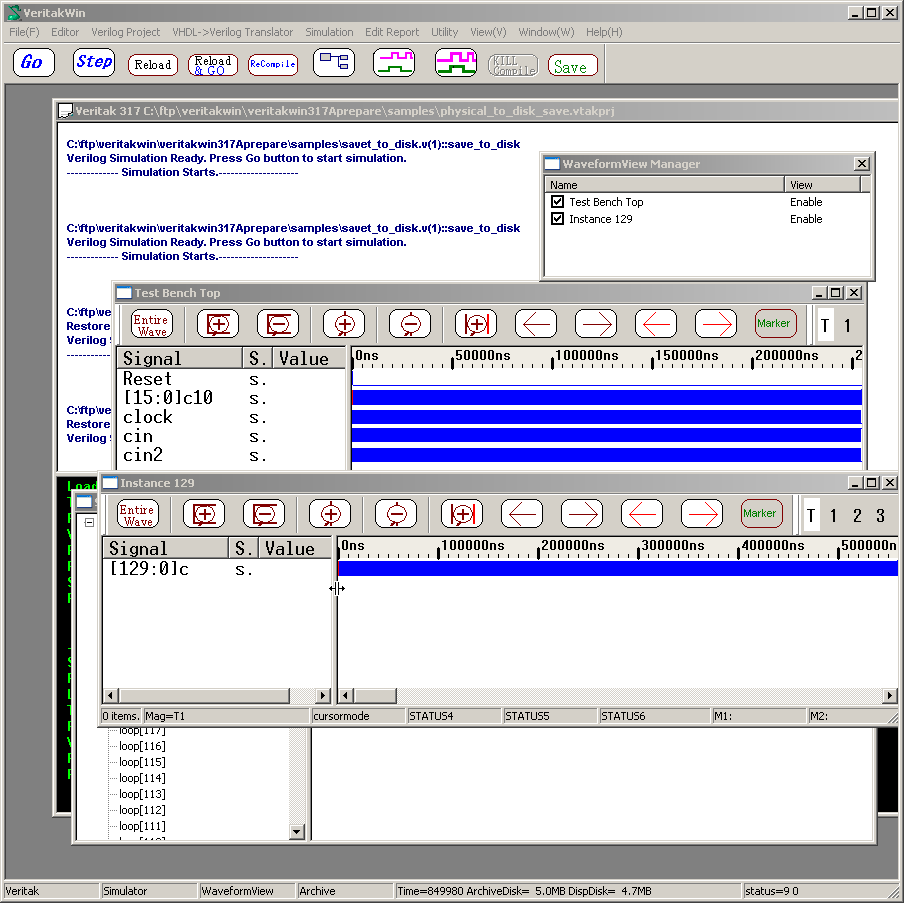The height and width of the screenshot is (903, 904).
Task: Select tab 3 in Instance 129 window
Action: pyautogui.click(x=880, y=516)
